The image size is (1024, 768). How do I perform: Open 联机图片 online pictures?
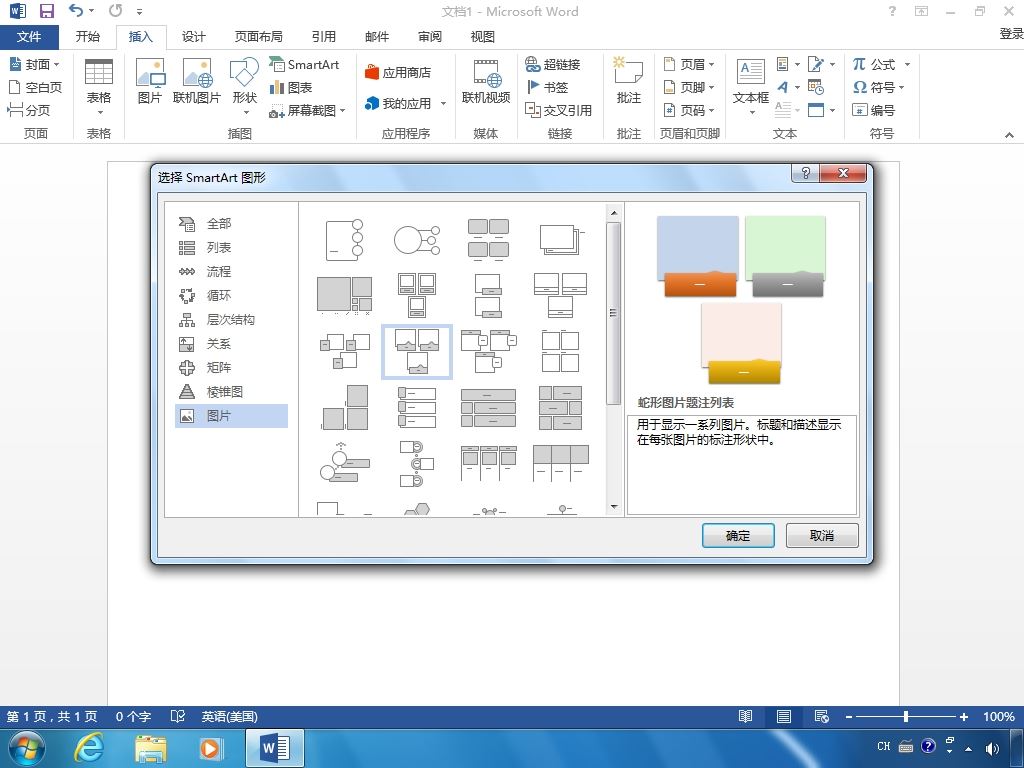pos(197,82)
